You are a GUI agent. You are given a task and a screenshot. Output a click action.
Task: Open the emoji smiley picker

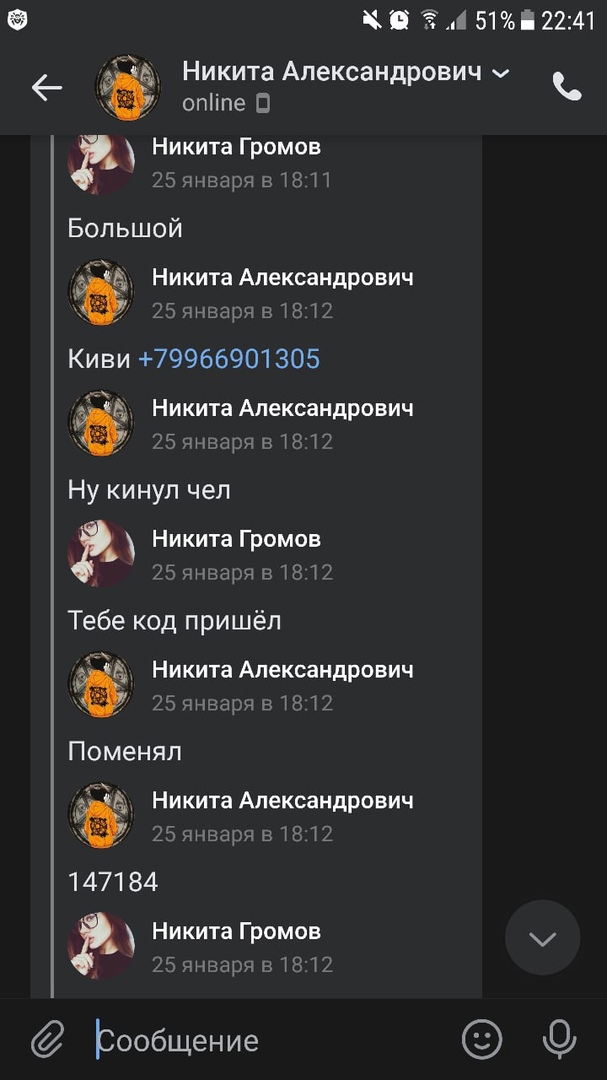(x=482, y=1039)
